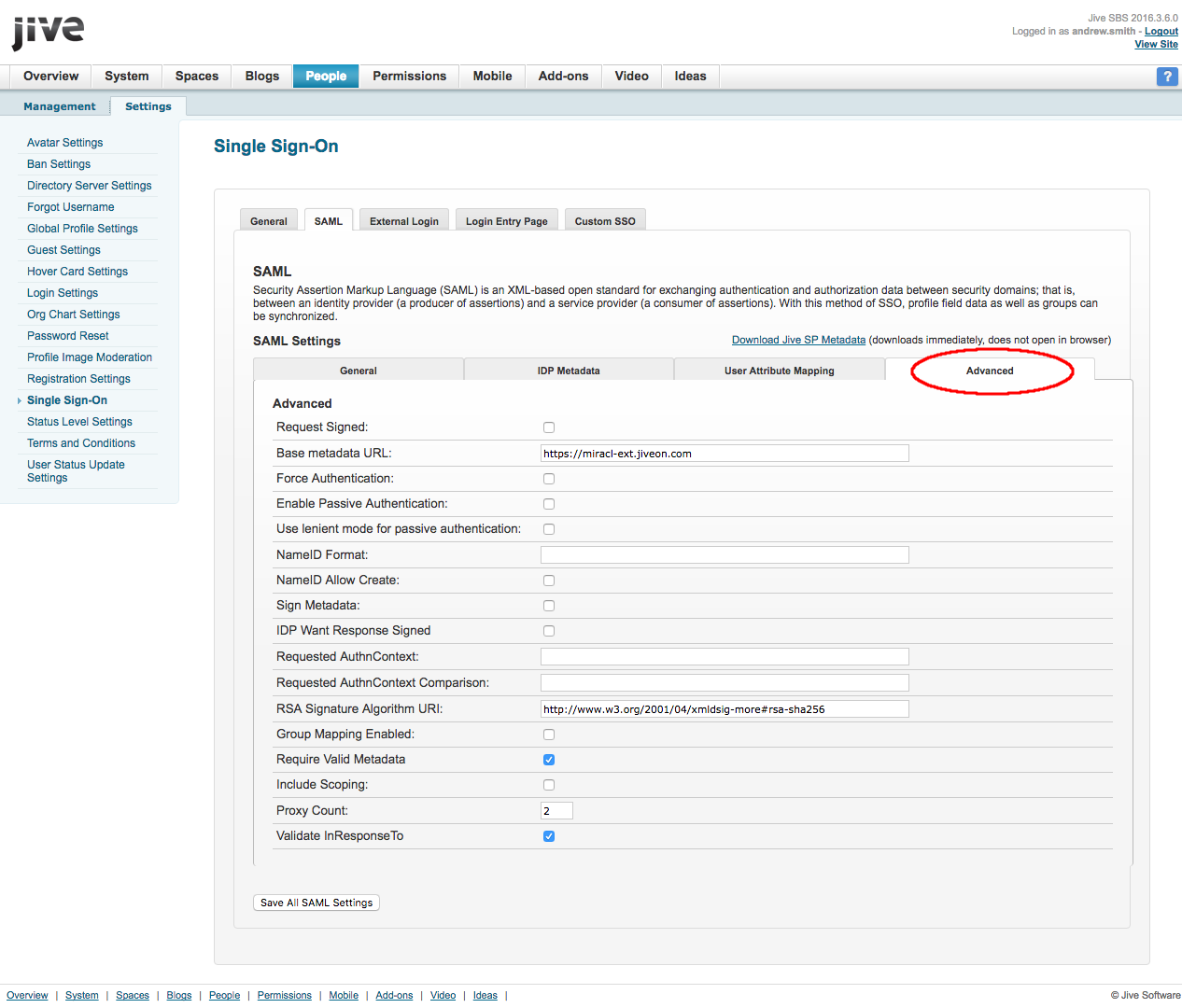
Task: Toggle lenient mode for passive authentication
Action: 549,529
